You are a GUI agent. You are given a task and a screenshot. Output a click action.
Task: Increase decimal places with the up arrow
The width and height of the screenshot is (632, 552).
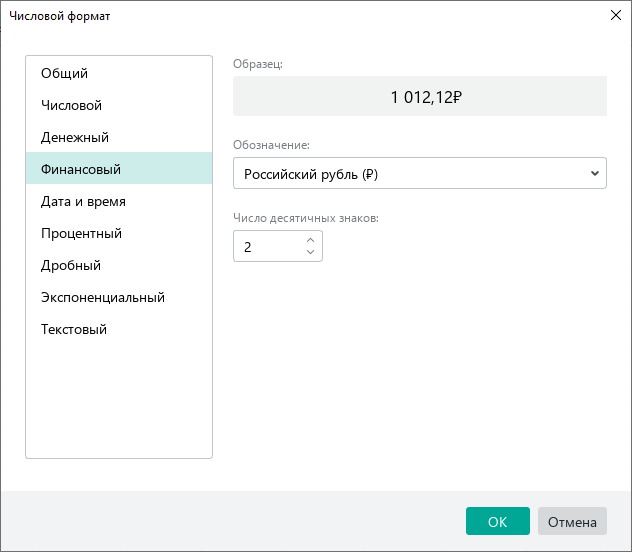310,240
